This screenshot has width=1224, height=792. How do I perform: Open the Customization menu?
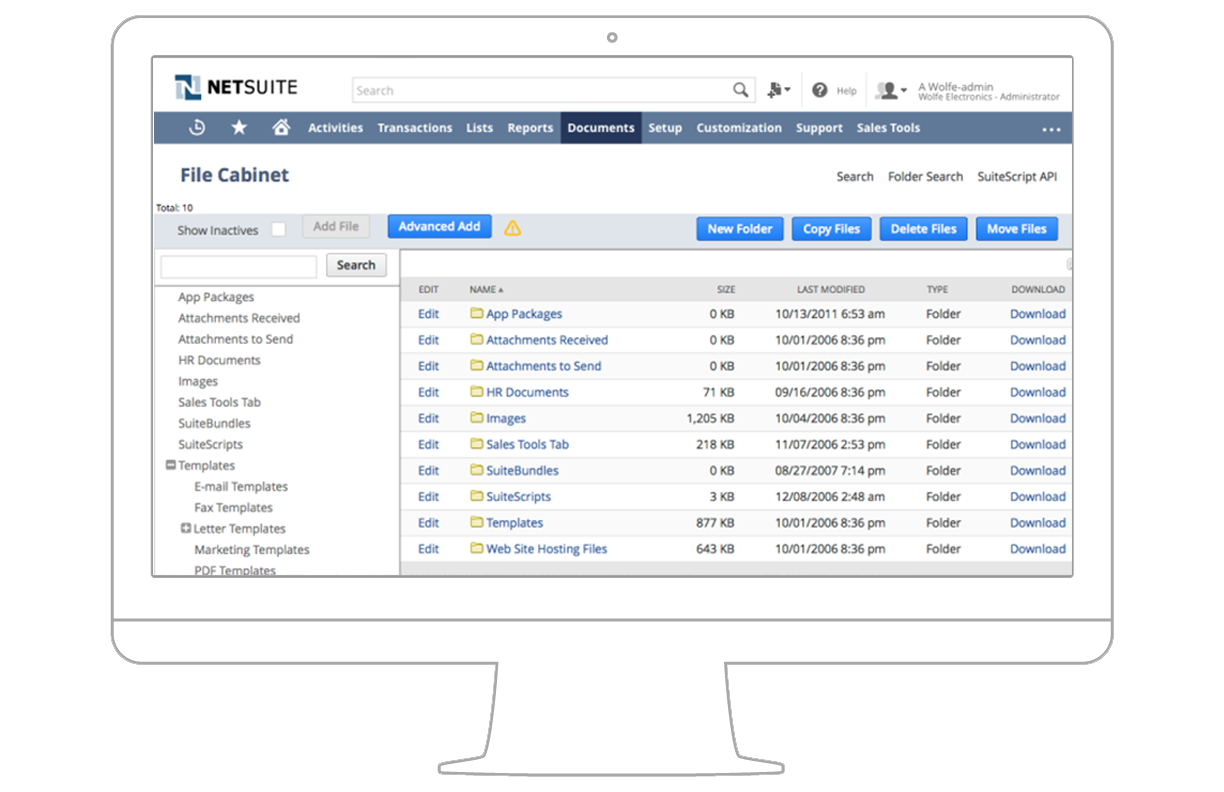click(739, 128)
